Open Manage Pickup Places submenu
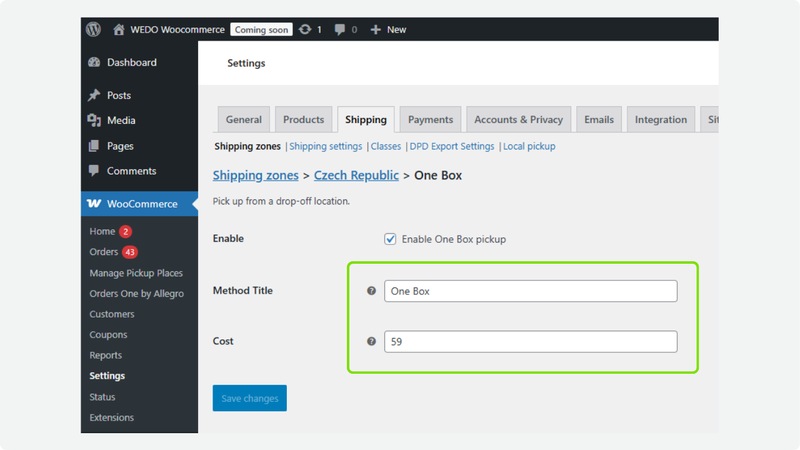This screenshot has height=450, width=800. [136, 273]
